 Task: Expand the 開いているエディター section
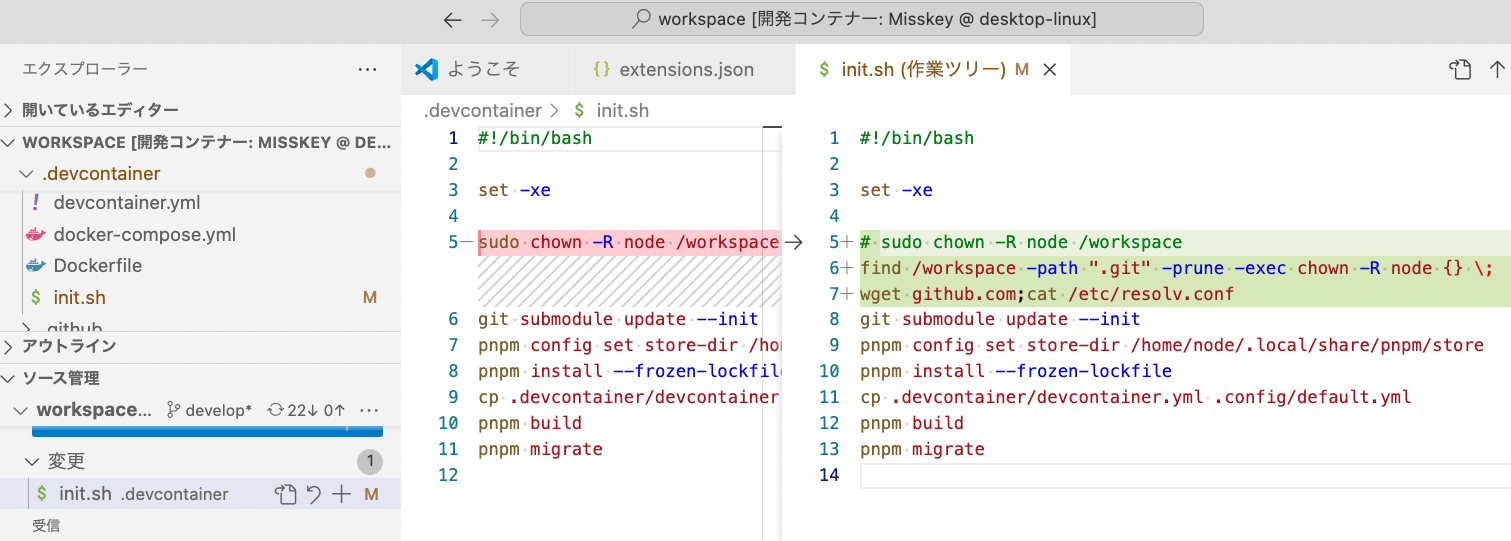200,110
